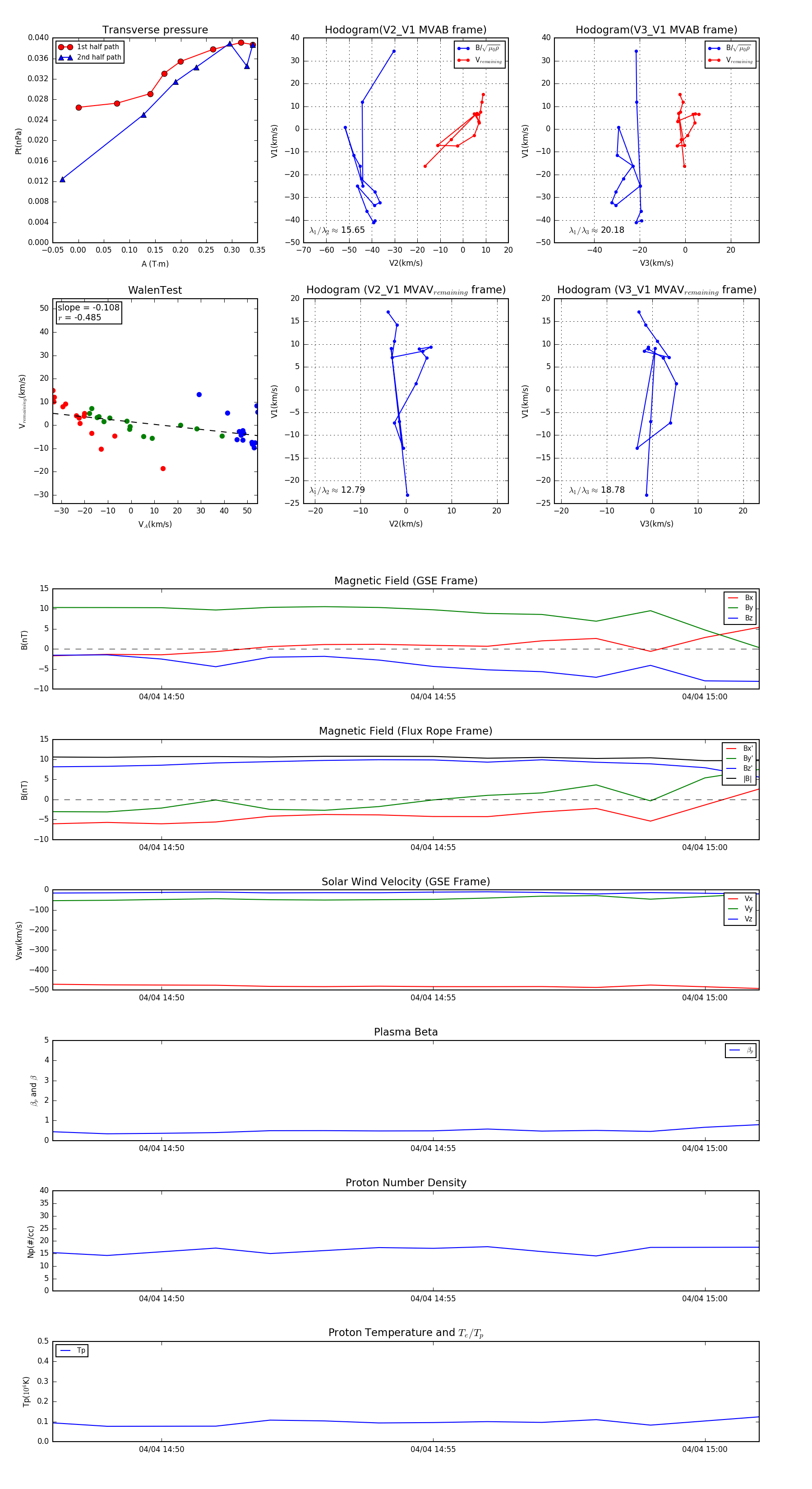The height and width of the screenshot is (1489, 812).
Task: Click the "Plasma Beta" plot title
Action: coord(406,1032)
